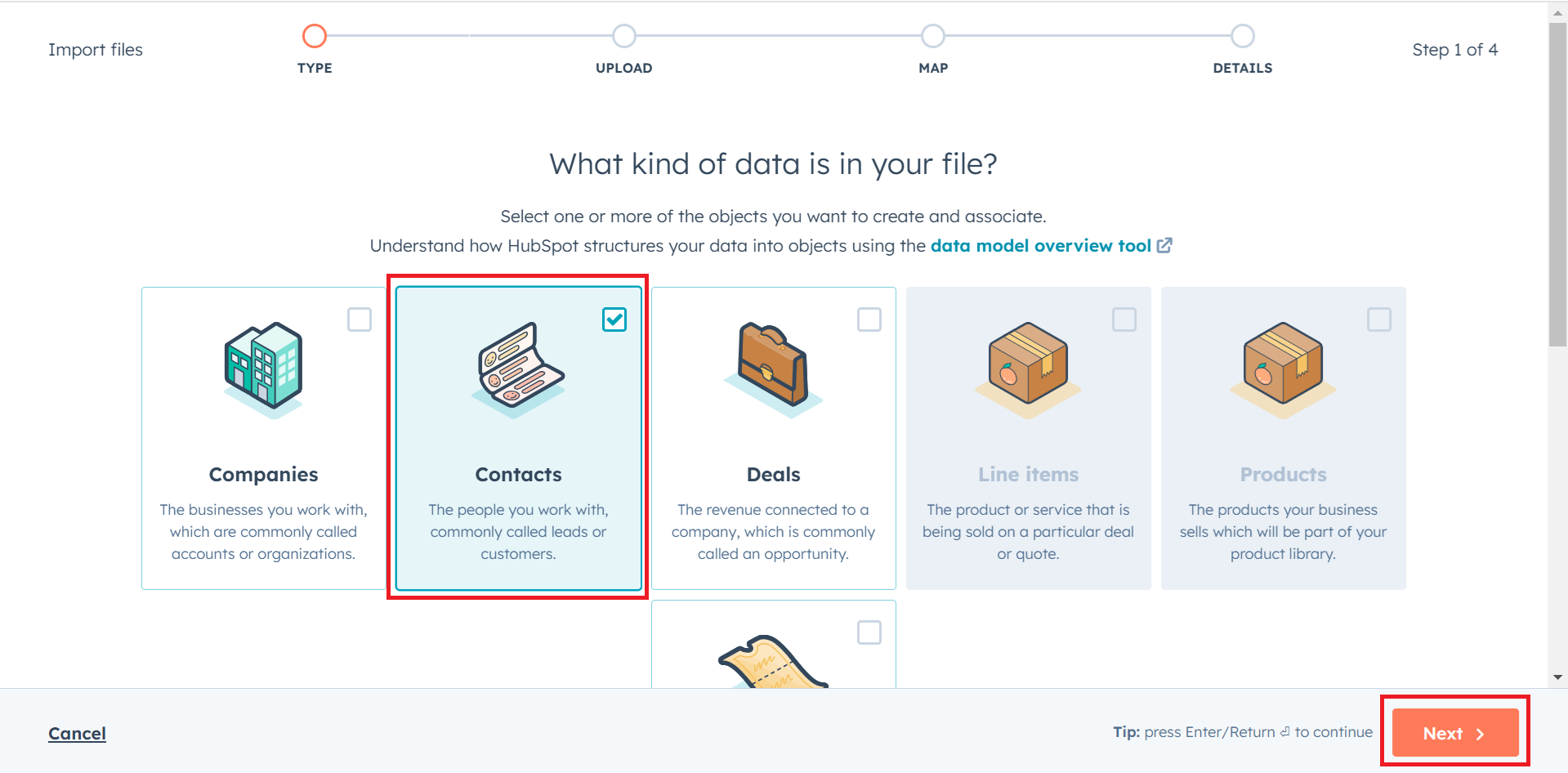
Task: Enable the Line items checkbox
Action: 1124,319
